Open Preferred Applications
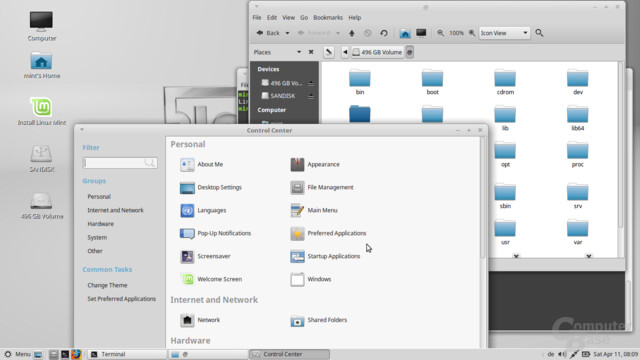This screenshot has height=360, width=640. (x=328, y=233)
